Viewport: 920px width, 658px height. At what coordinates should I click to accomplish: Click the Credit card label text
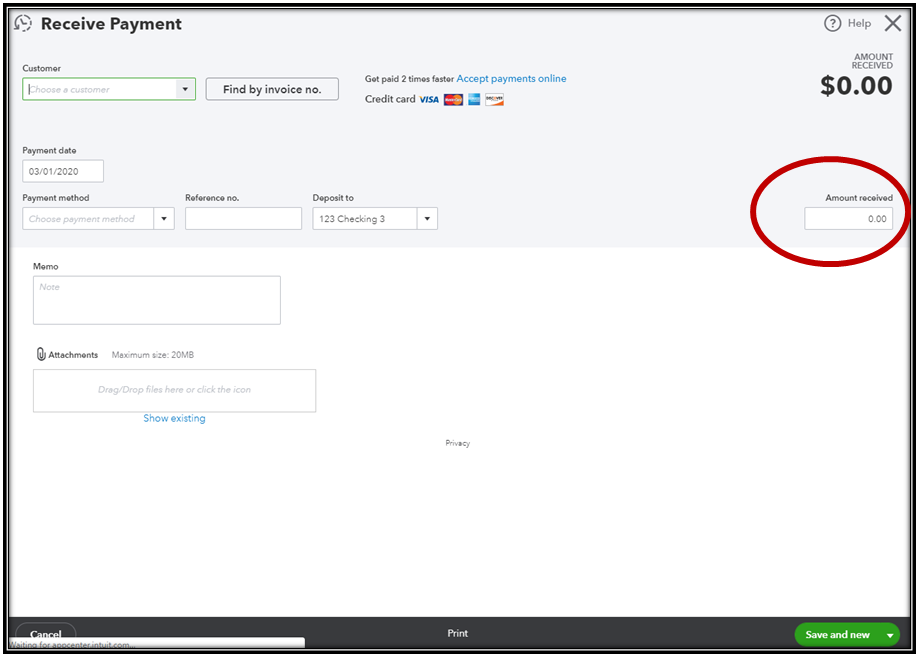(390, 99)
